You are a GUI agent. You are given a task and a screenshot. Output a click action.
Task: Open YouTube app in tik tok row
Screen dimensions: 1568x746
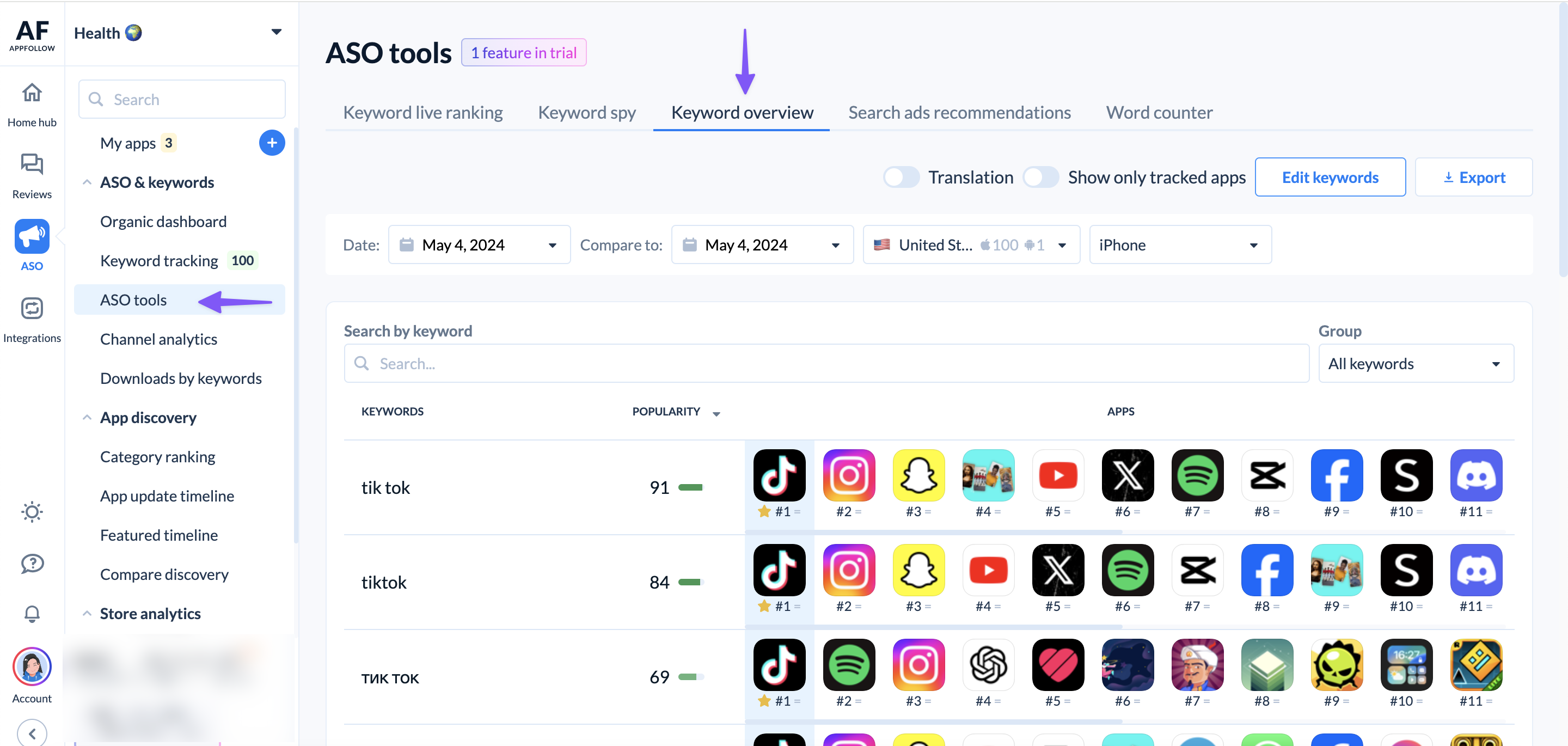1058,475
